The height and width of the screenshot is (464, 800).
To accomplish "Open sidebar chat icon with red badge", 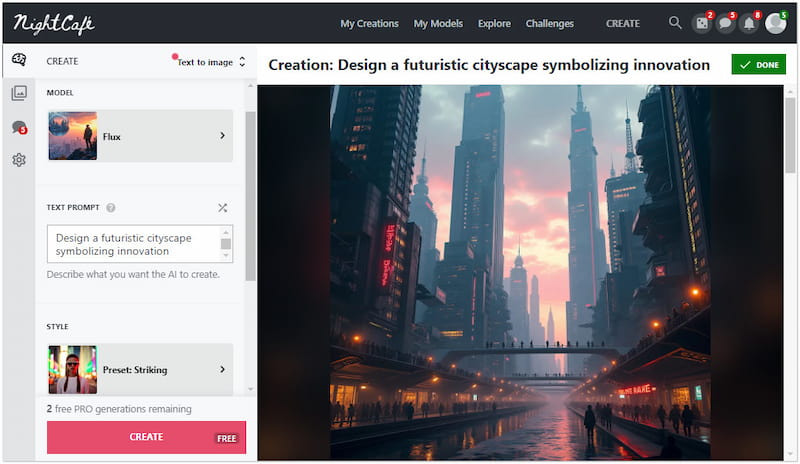I will coord(18,127).
